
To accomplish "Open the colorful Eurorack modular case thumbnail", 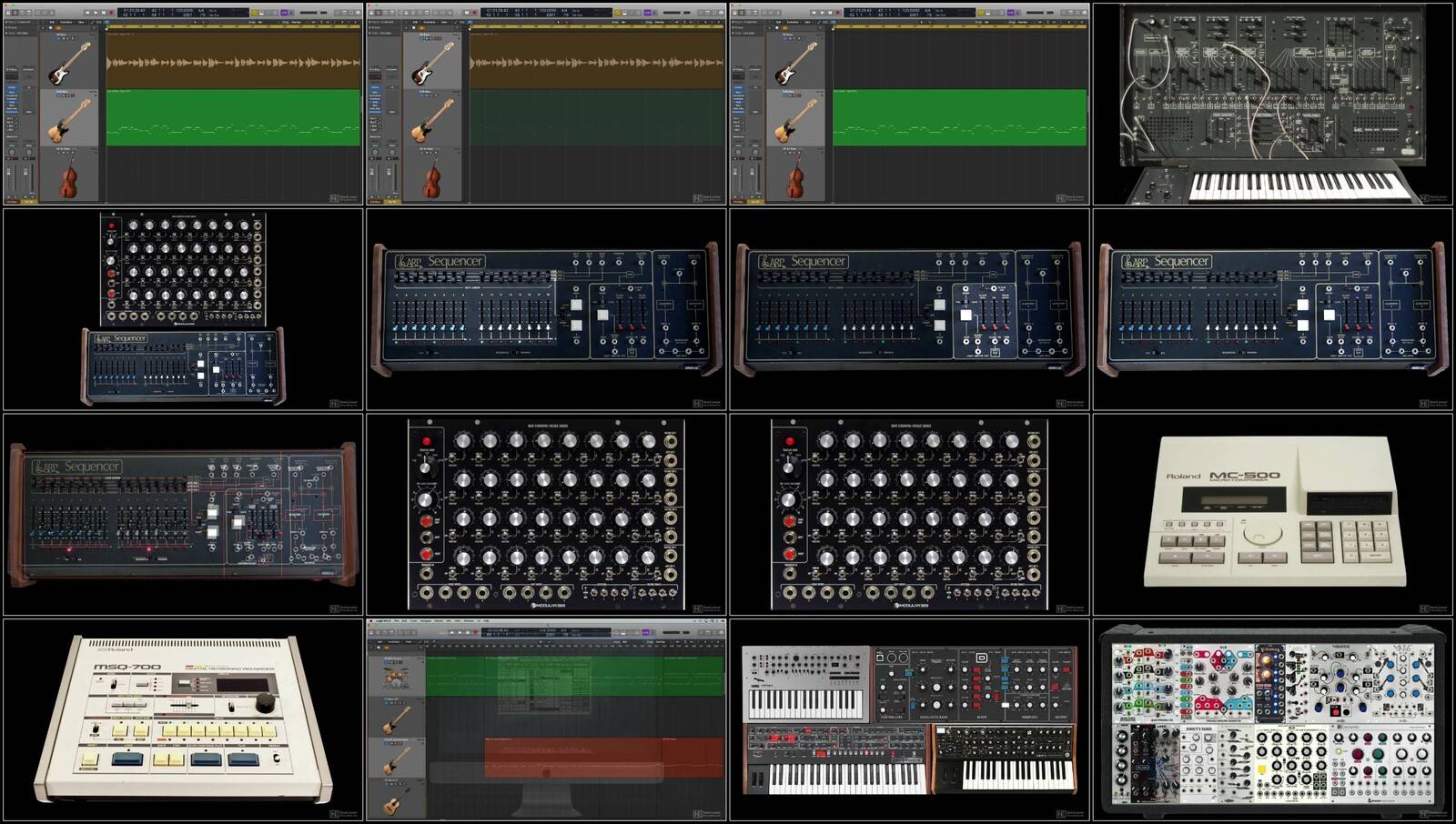I will tap(1273, 720).
